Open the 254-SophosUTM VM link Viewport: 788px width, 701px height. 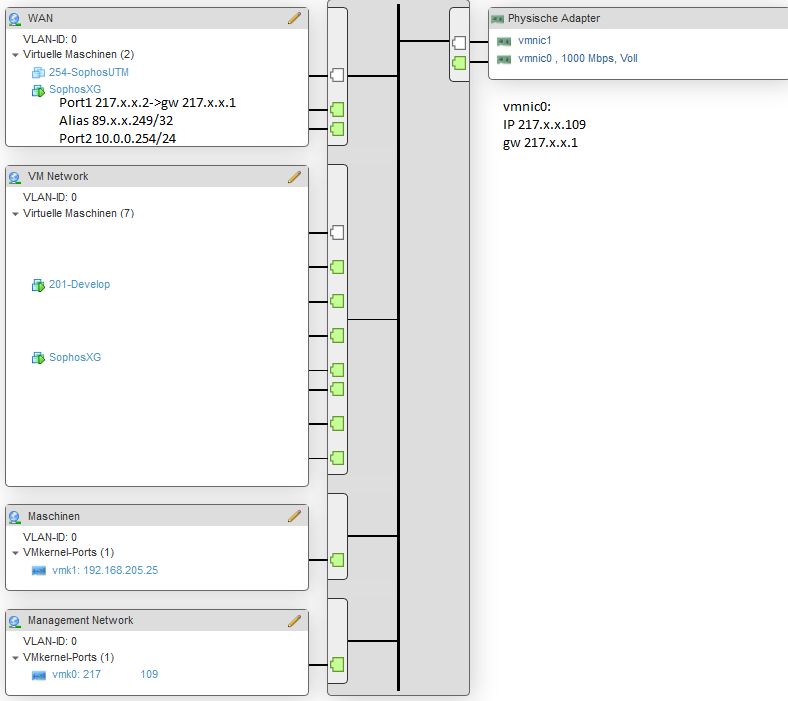pyautogui.click(x=88, y=72)
